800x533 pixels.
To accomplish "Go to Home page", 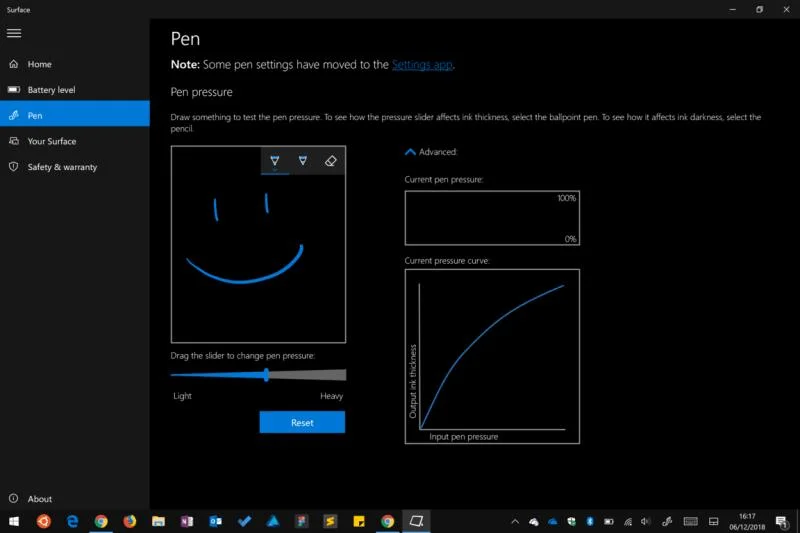I will [x=75, y=64].
